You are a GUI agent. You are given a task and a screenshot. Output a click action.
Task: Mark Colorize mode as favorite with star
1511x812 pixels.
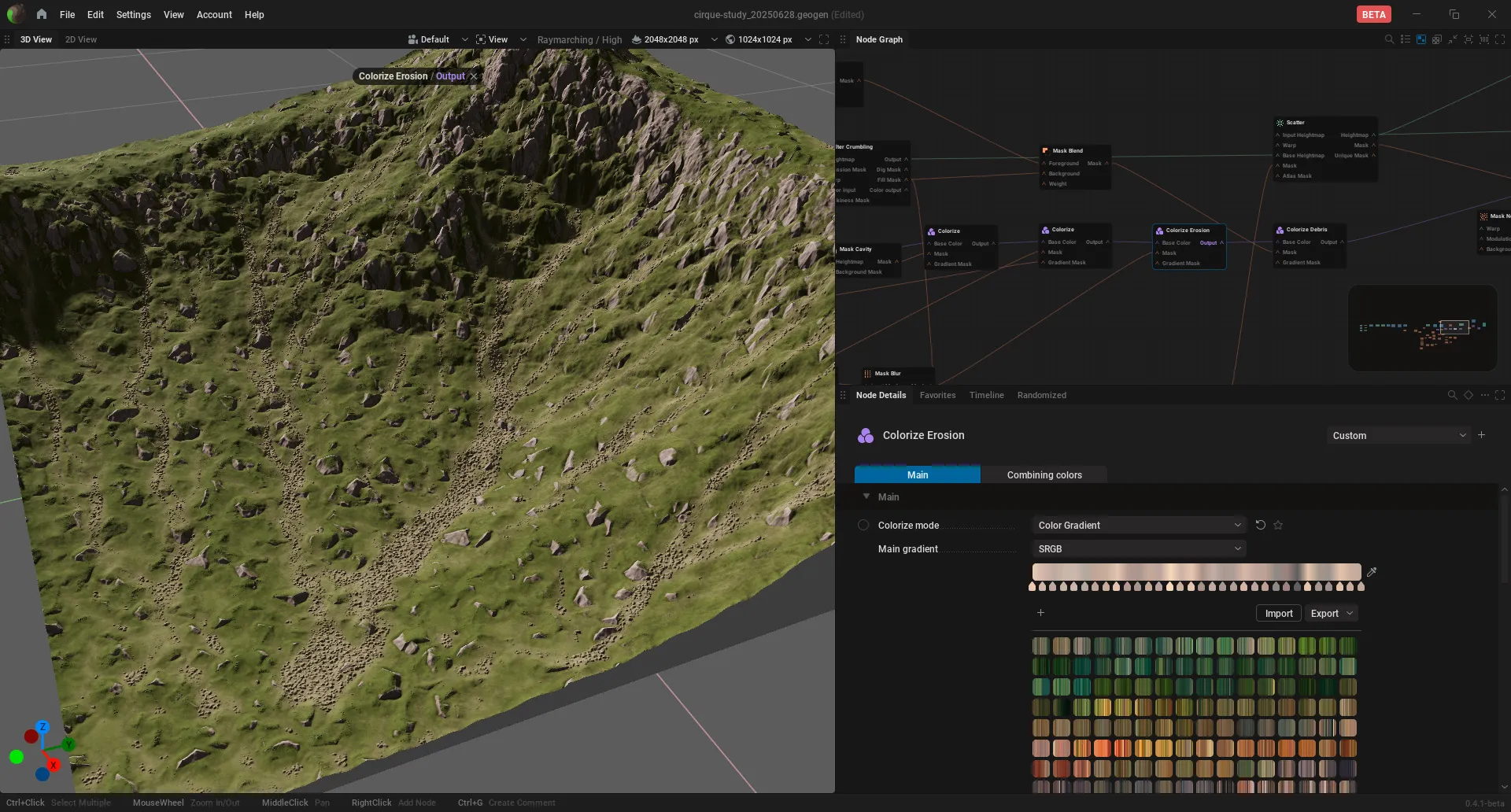point(1278,525)
